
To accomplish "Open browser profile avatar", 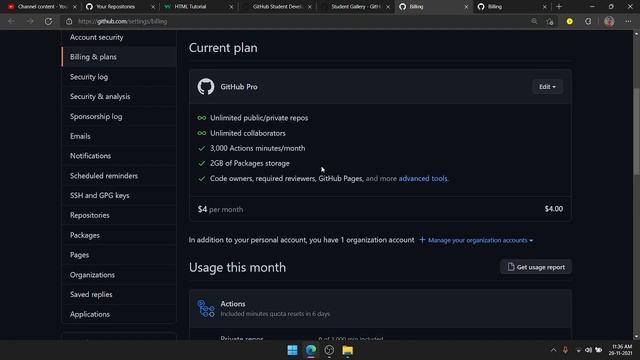I will coord(609,21).
